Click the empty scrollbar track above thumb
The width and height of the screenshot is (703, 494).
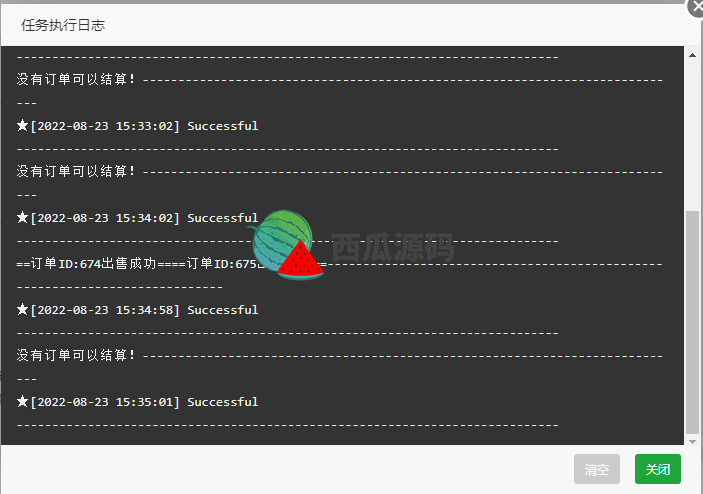pyautogui.click(x=692, y=136)
